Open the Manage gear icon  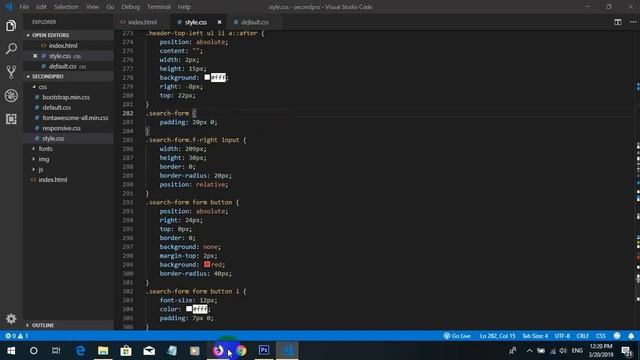tap(11, 318)
